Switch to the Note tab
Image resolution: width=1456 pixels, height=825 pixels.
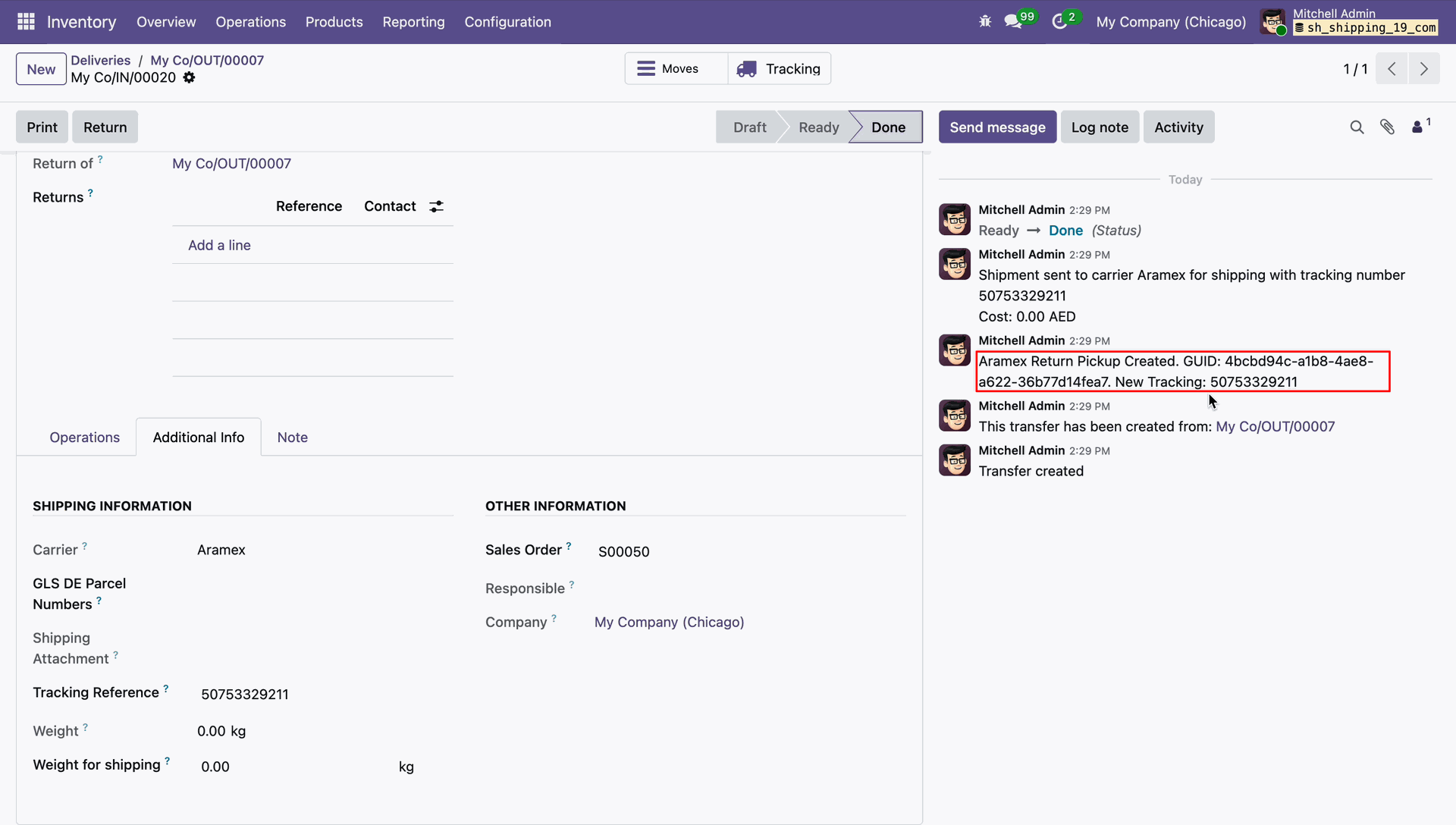[292, 438]
